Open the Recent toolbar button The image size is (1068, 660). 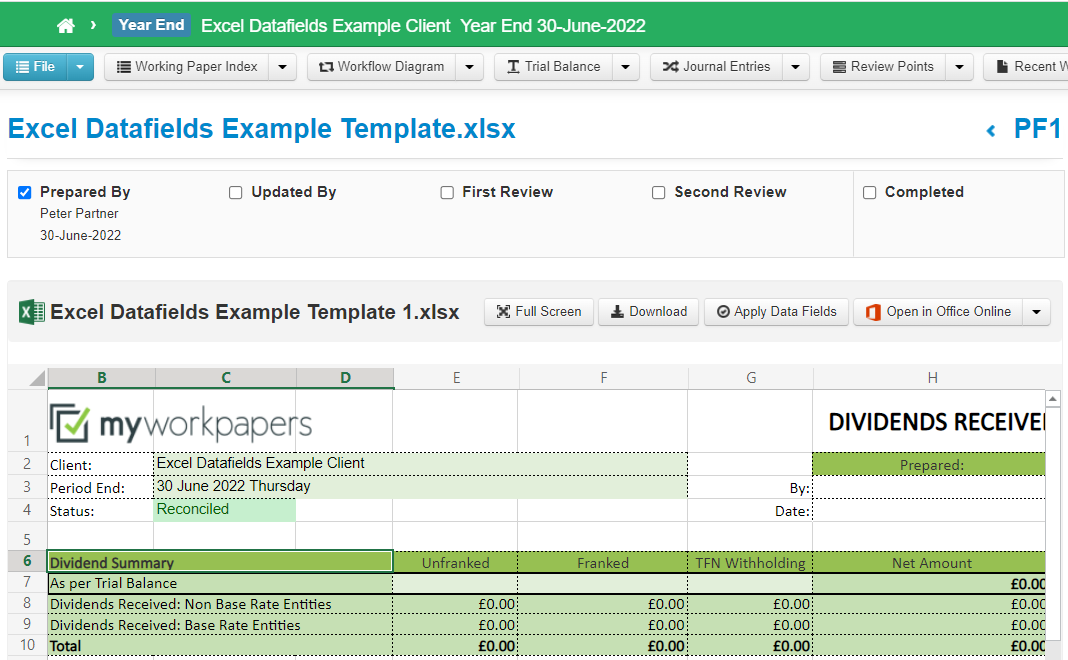[1026, 67]
